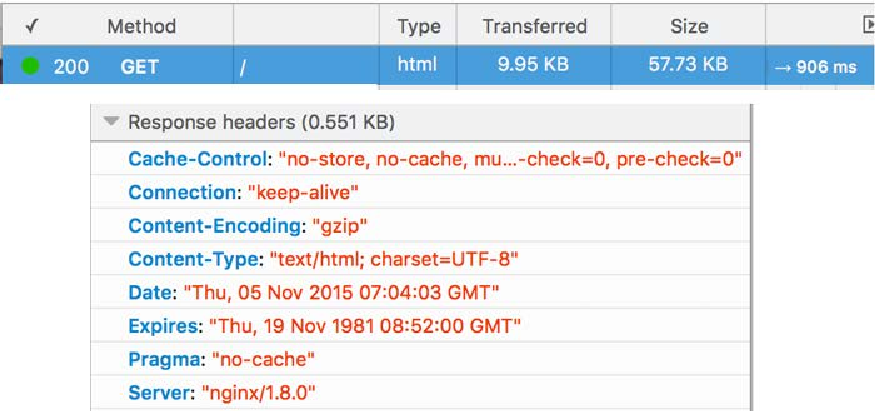Click the green 200 status indicator dot

(30, 66)
